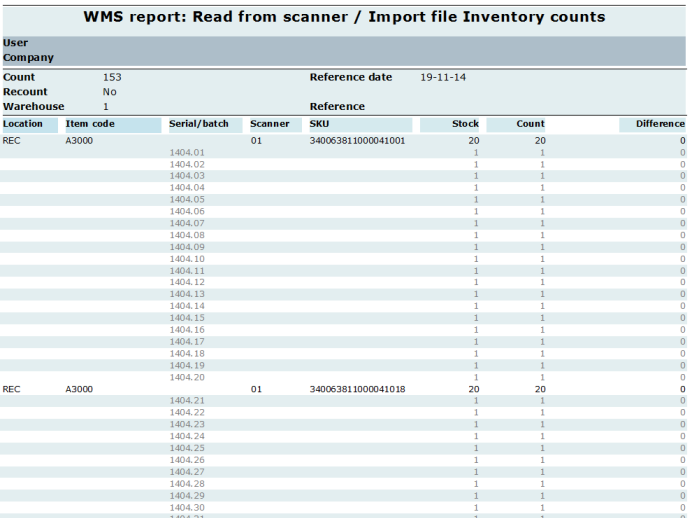Screen dimensions: 688x518
Task: Click the count value 153
Action: pyautogui.click(x=112, y=77)
